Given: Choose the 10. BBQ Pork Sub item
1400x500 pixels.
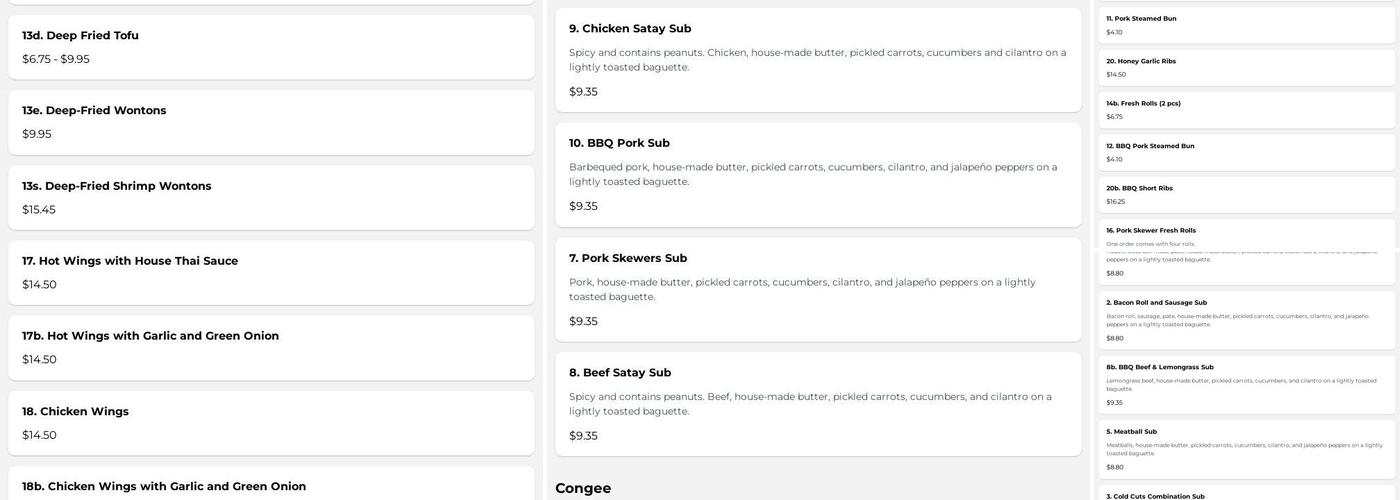Looking at the screenshot, I should (818, 174).
